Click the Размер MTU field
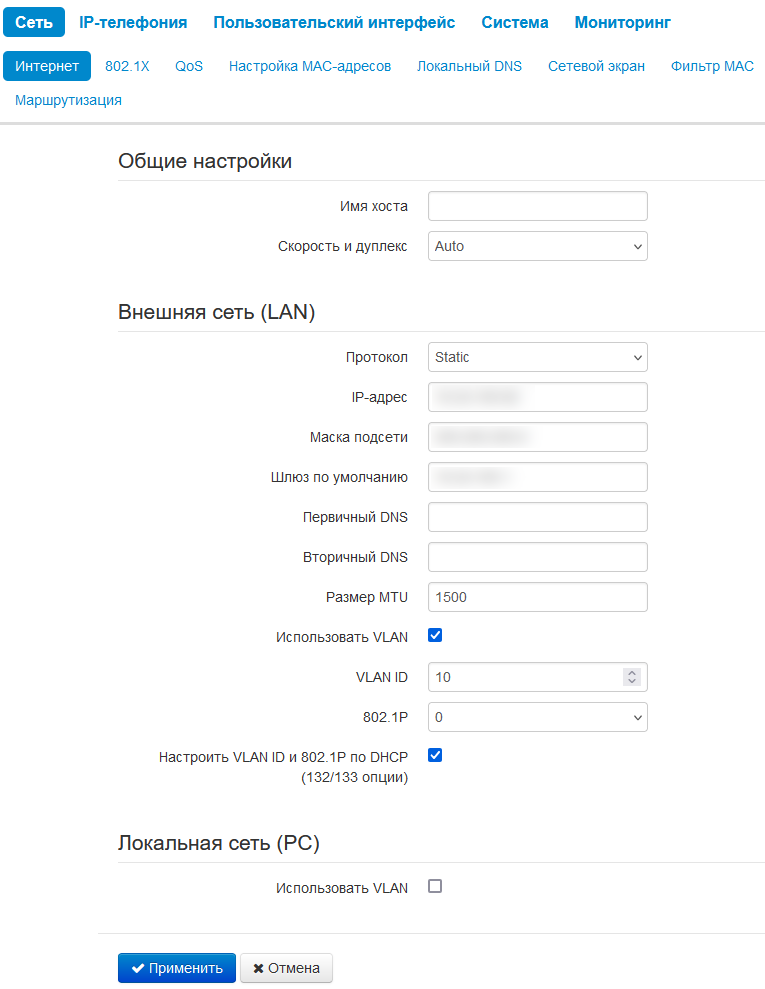Viewport: 765px width, 989px height. pos(537,597)
